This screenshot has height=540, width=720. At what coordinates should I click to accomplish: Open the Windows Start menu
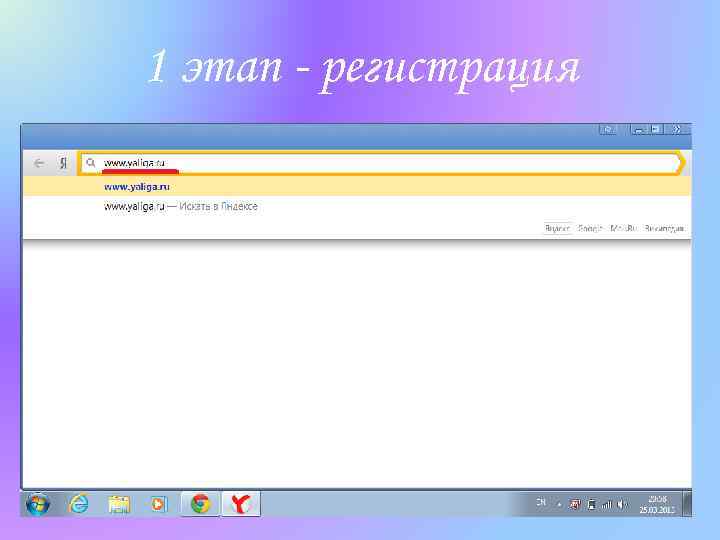click(38, 504)
